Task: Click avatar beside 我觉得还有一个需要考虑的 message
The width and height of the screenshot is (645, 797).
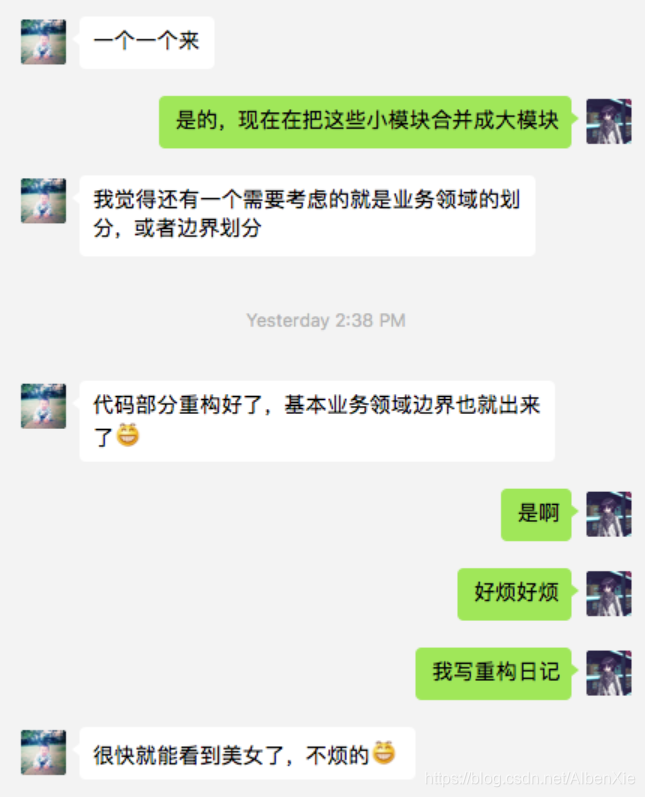Action: click(x=43, y=201)
